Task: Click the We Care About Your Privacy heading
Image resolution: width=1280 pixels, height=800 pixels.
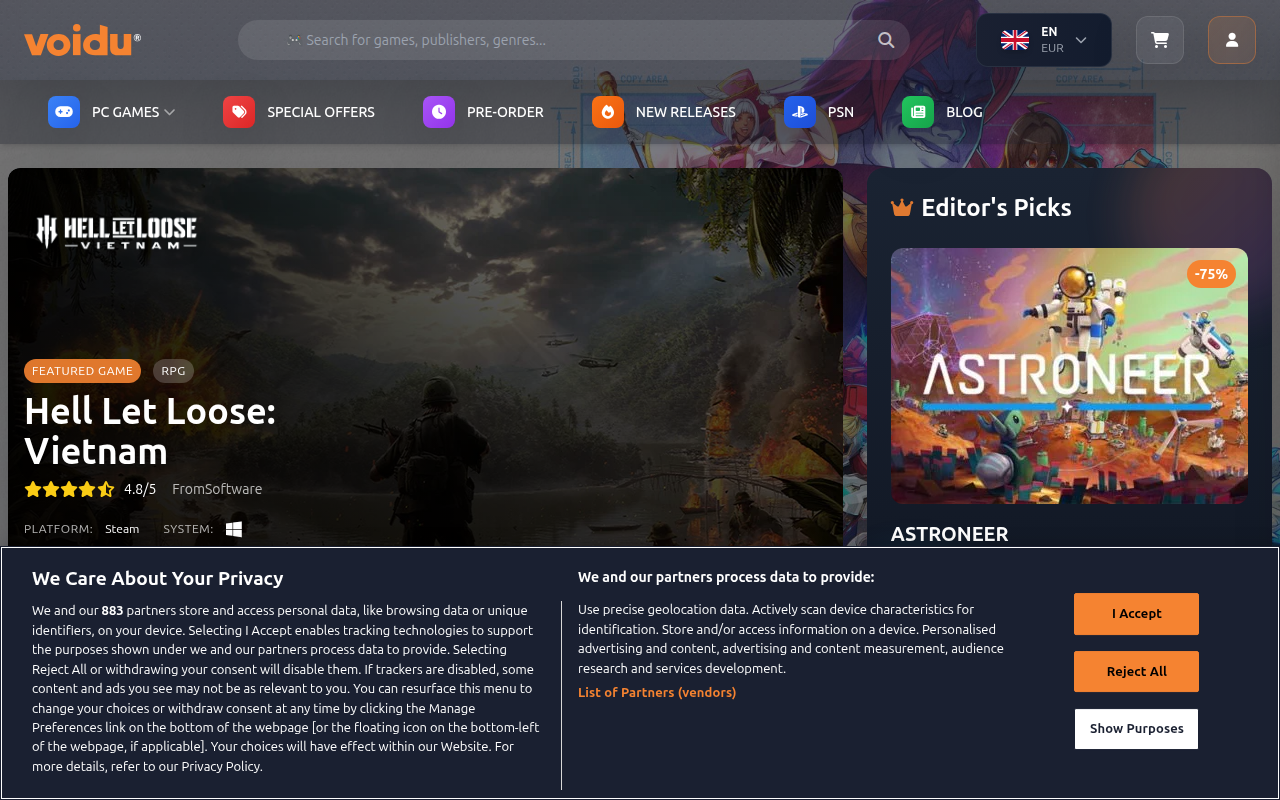Action: pos(158,578)
